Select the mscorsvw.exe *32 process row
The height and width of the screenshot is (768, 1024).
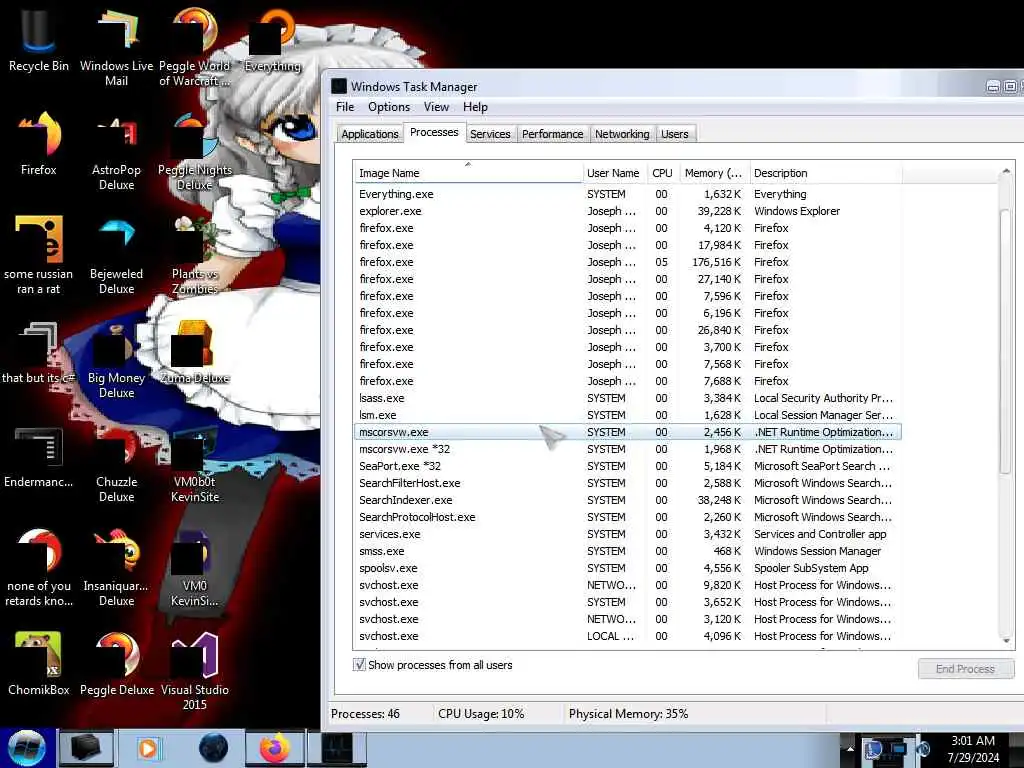pyautogui.click(x=627, y=449)
